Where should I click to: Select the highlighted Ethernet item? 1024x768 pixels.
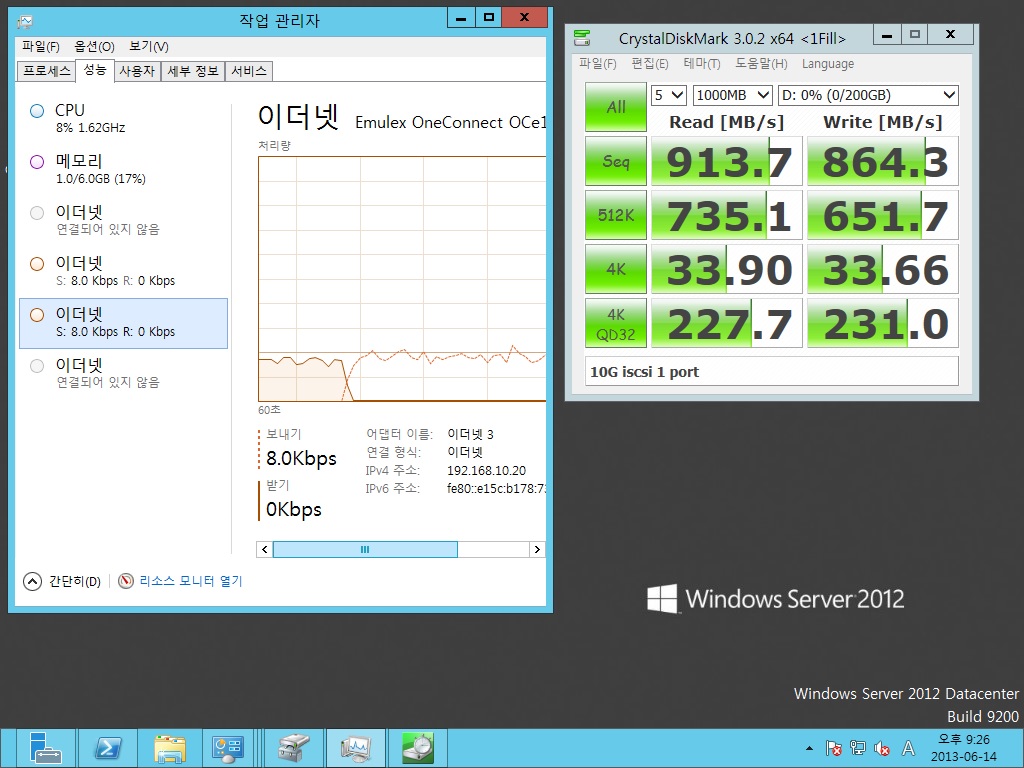point(123,323)
